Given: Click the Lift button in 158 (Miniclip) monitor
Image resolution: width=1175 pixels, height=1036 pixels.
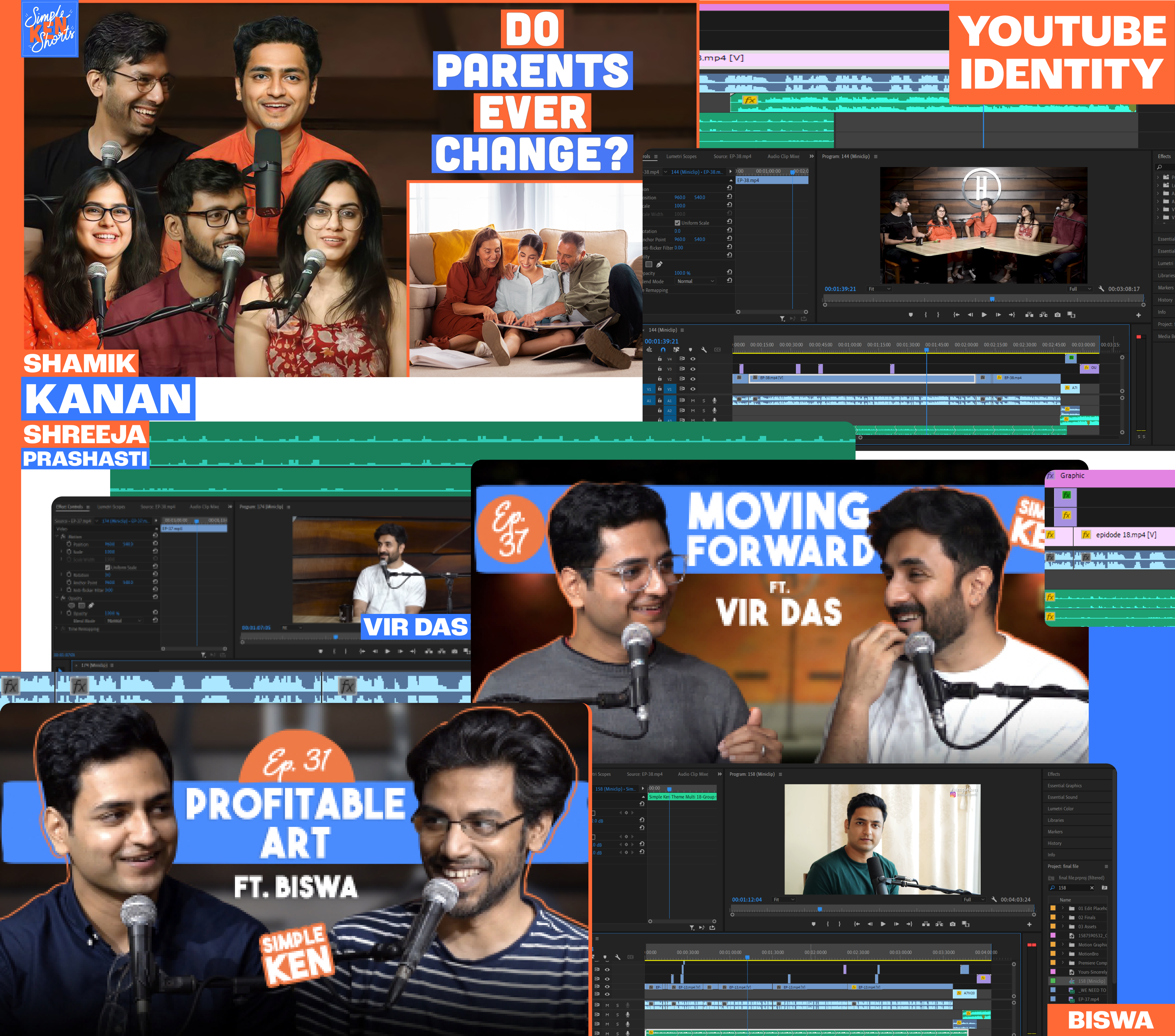Looking at the screenshot, I should click(x=926, y=924).
